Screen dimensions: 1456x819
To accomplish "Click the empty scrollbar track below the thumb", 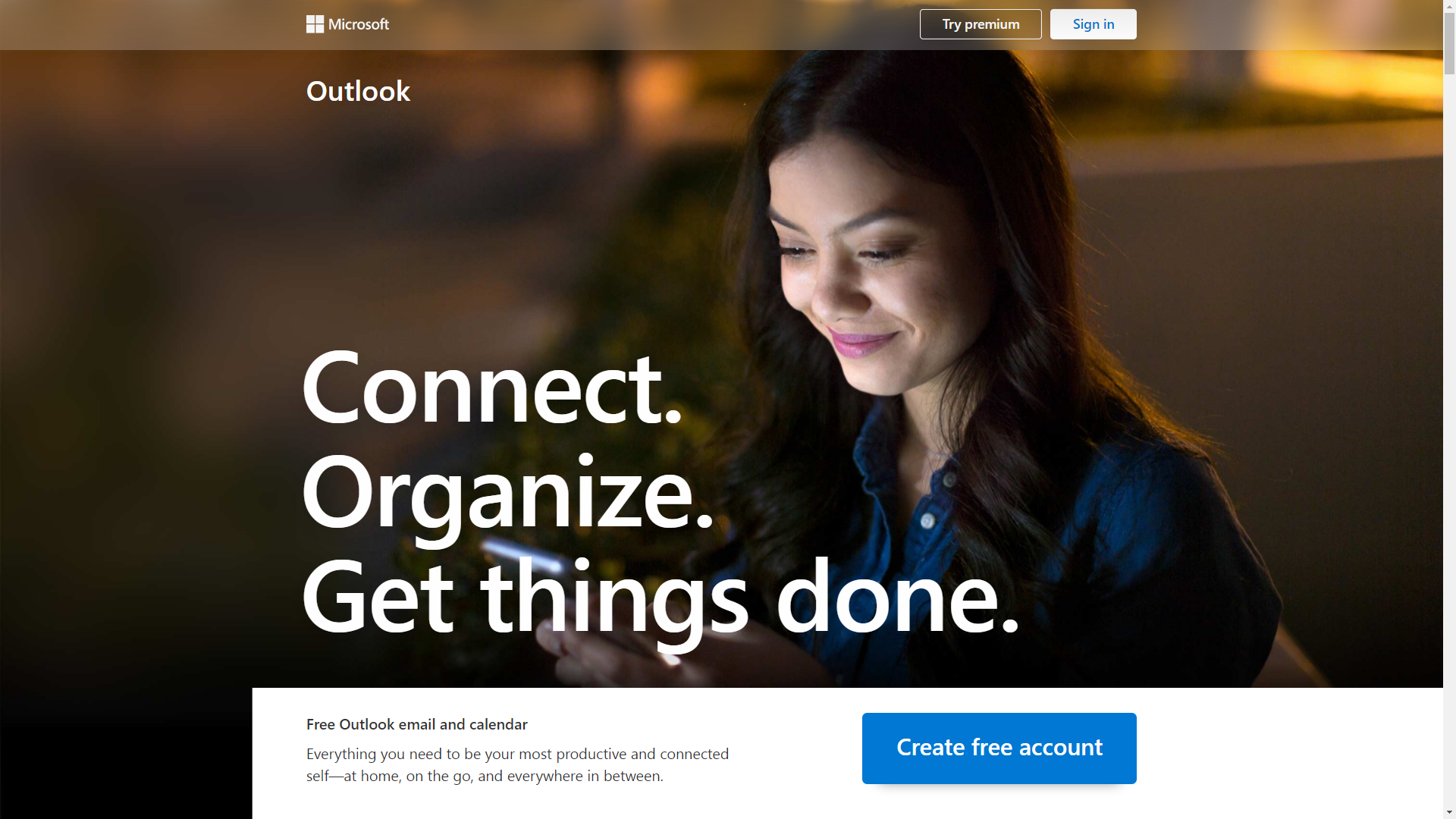I will pos(1449,440).
